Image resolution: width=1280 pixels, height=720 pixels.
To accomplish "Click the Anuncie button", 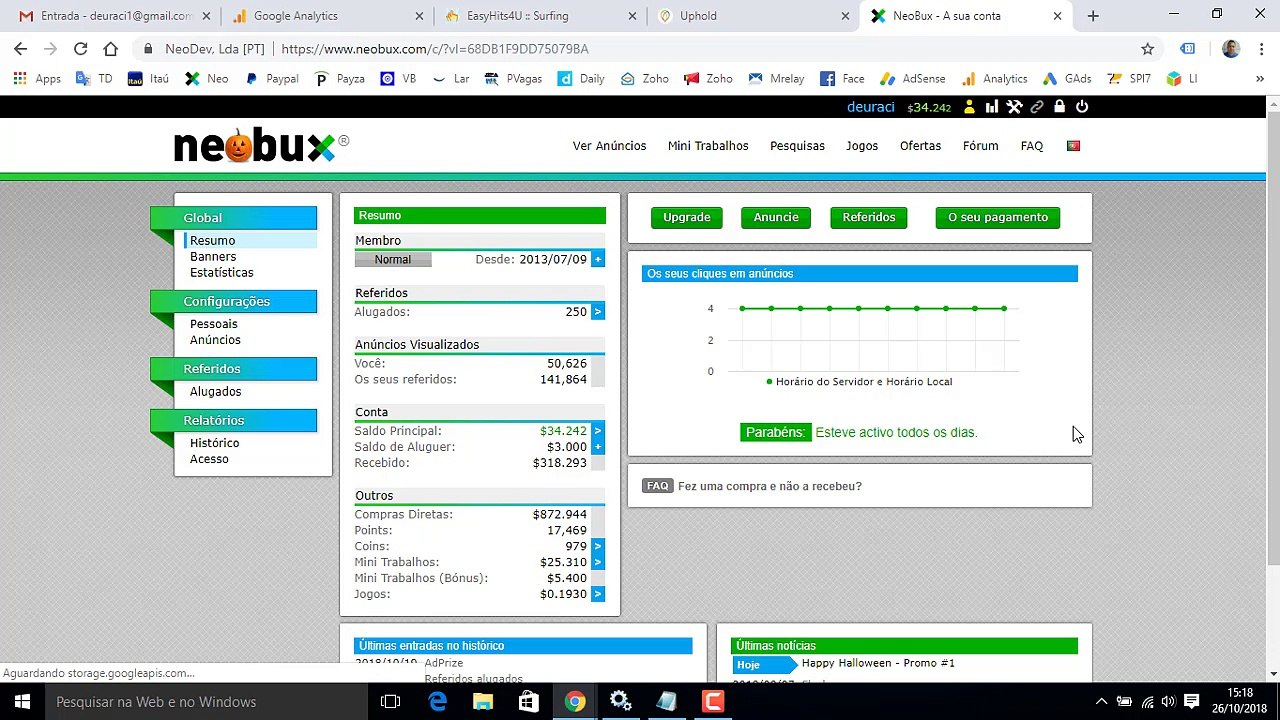I will point(776,217).
